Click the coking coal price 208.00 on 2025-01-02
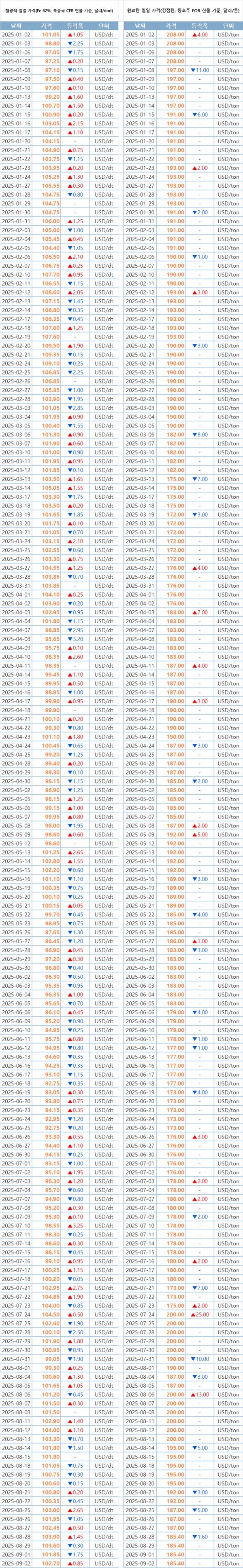This screenshot has height=1568, width=243. (175, 35)
